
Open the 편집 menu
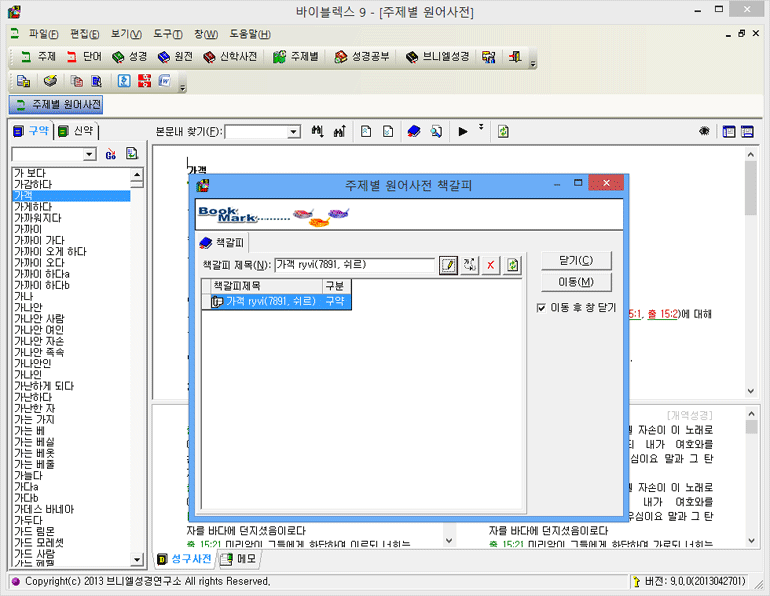(x=84, y=34)
